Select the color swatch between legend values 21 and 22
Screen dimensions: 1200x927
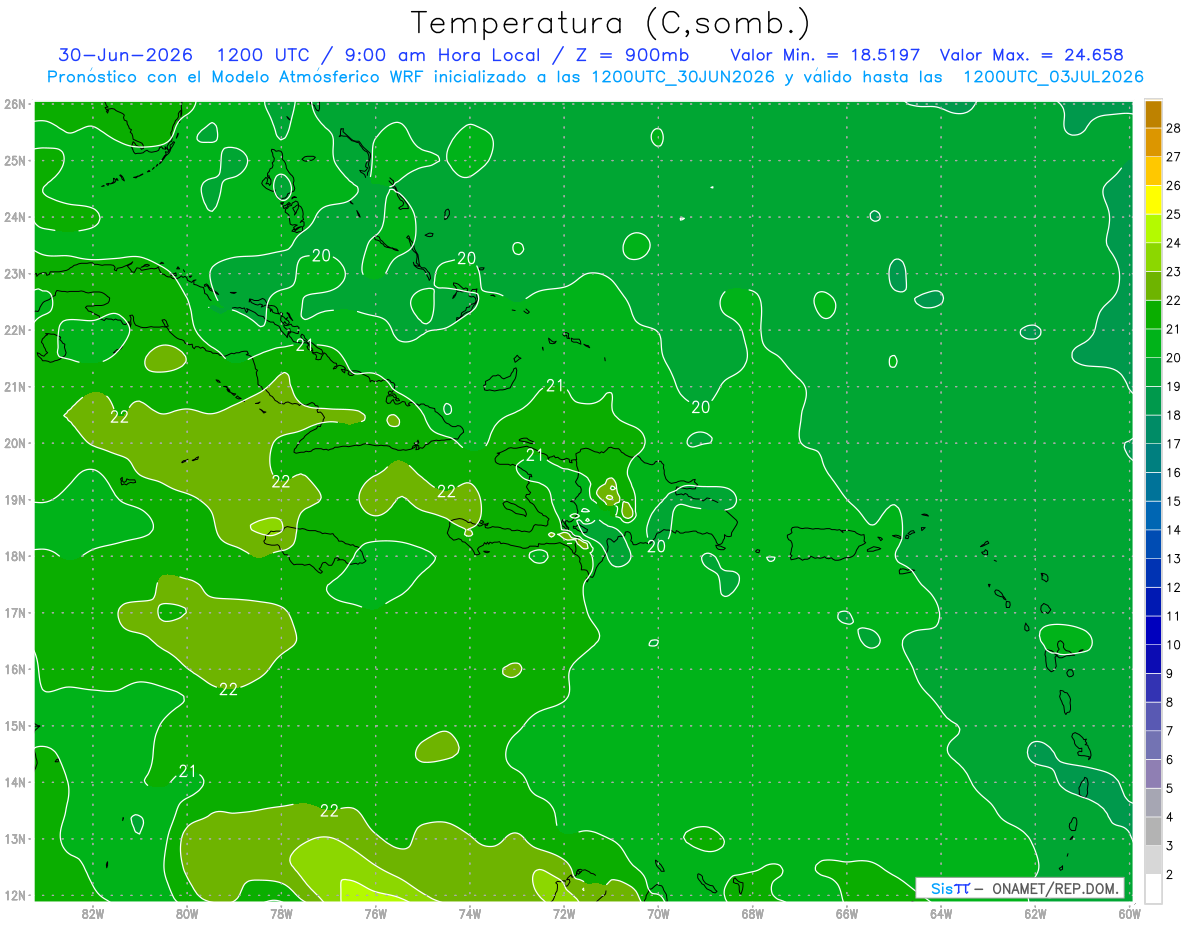pos(1153,314)
